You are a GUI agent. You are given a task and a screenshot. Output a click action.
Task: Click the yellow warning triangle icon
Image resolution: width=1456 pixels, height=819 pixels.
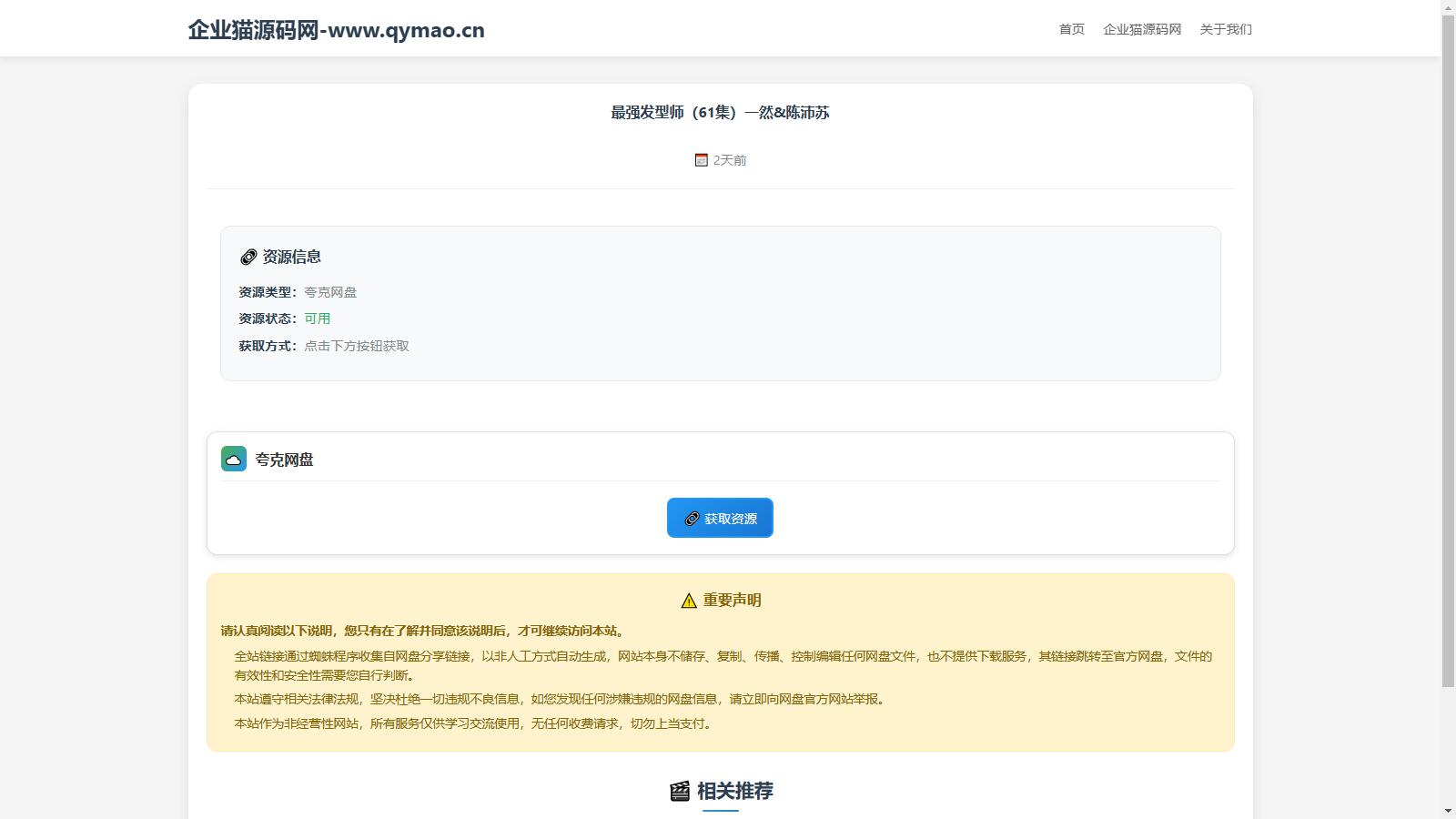click(x=689, y=601)
